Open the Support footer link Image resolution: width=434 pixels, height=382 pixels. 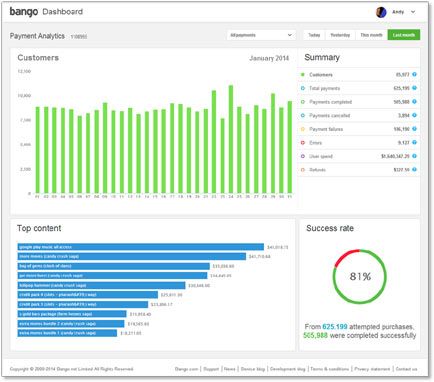pyautogui.click(x=211, y=369)
